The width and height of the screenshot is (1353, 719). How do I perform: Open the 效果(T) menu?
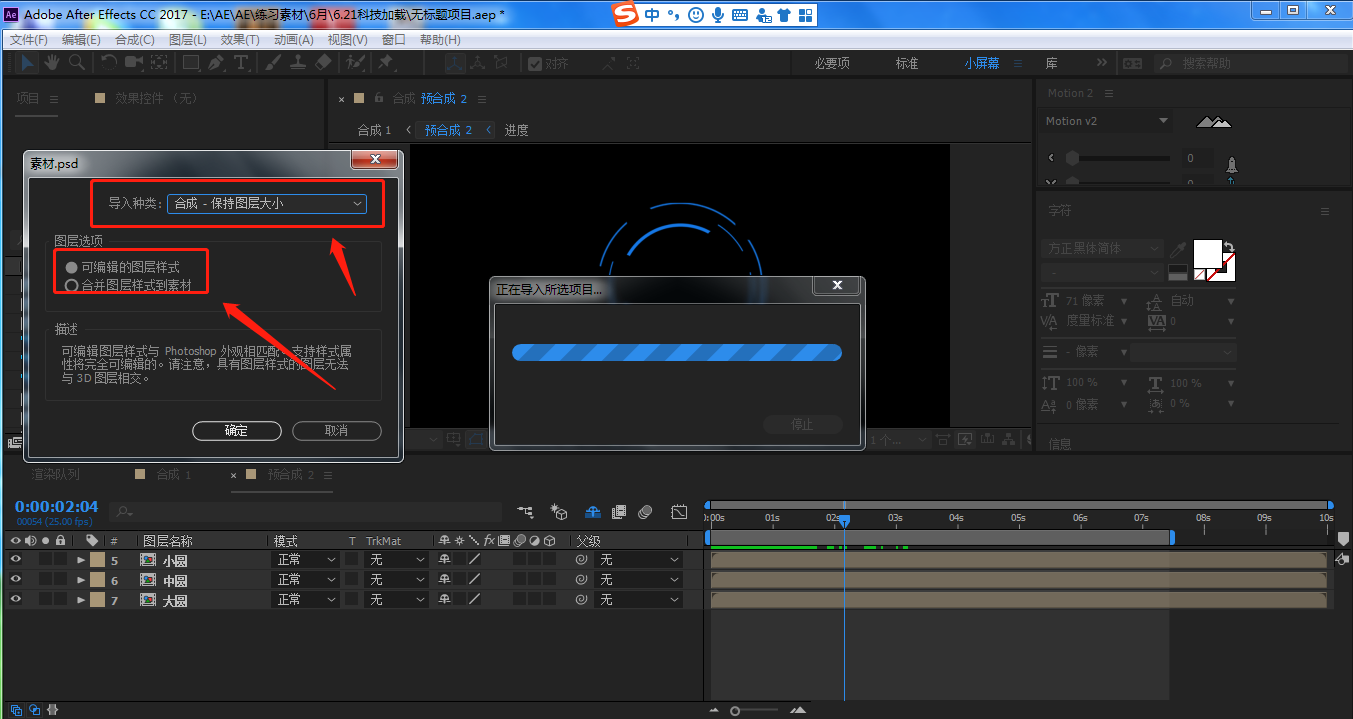coord(240,40)
